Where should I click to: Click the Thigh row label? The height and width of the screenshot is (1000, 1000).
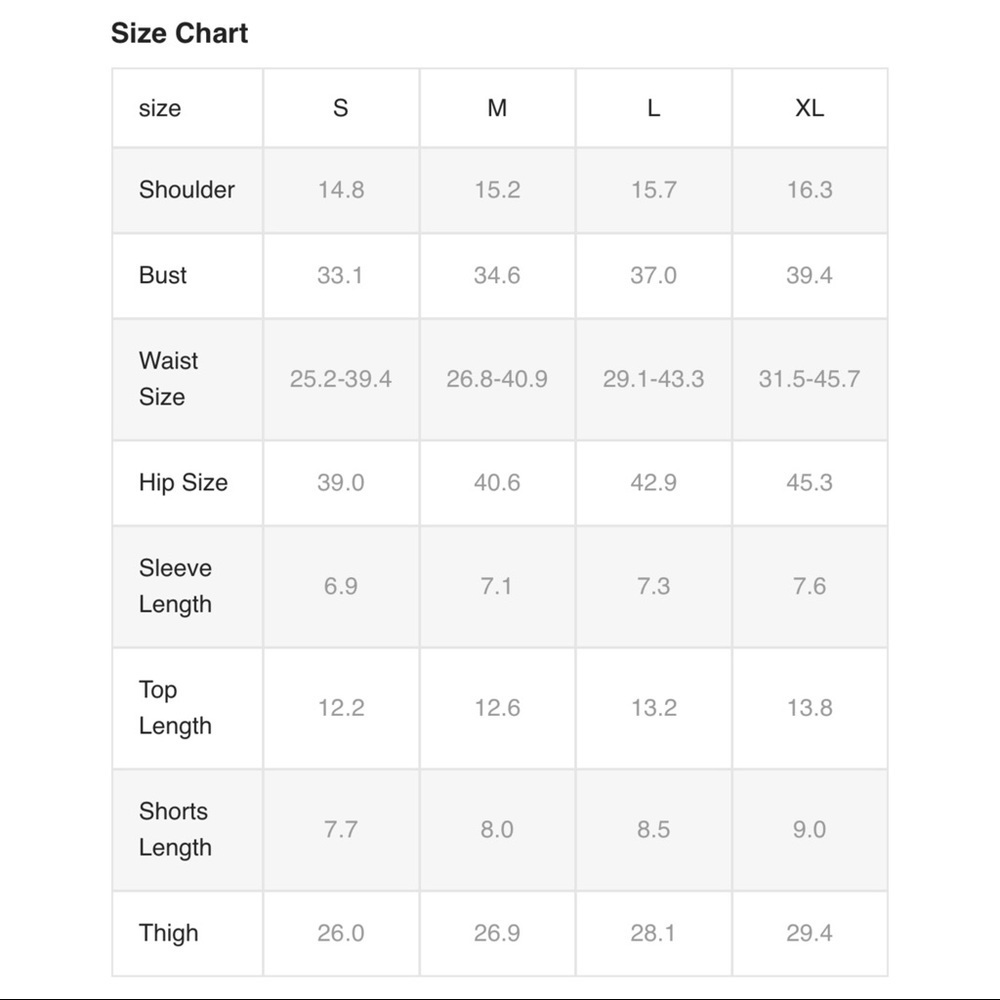point(168,933)
